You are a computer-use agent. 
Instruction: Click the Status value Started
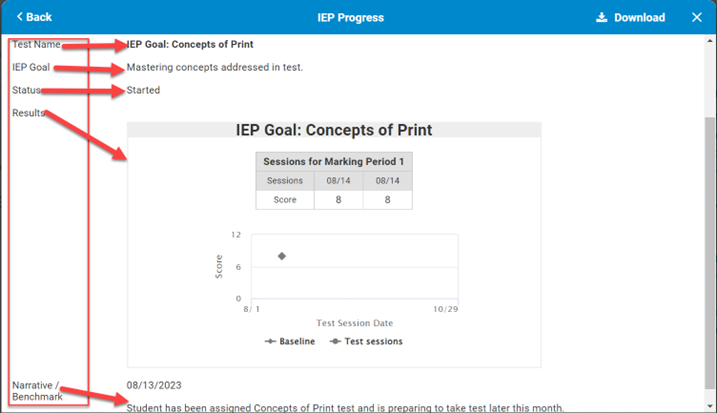pos(143,90)
